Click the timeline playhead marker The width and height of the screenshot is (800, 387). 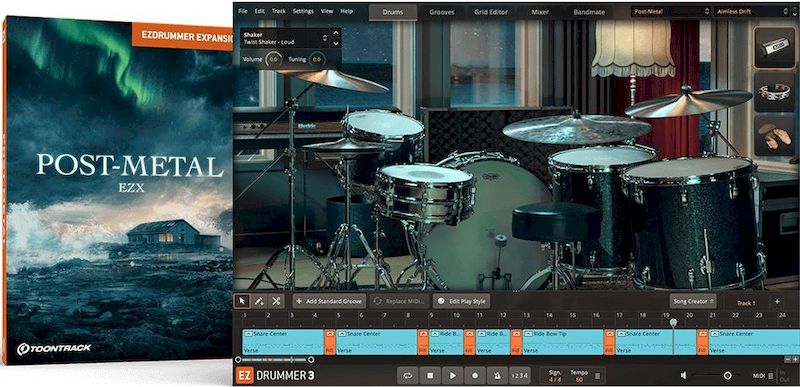click(x=673, y=322)
